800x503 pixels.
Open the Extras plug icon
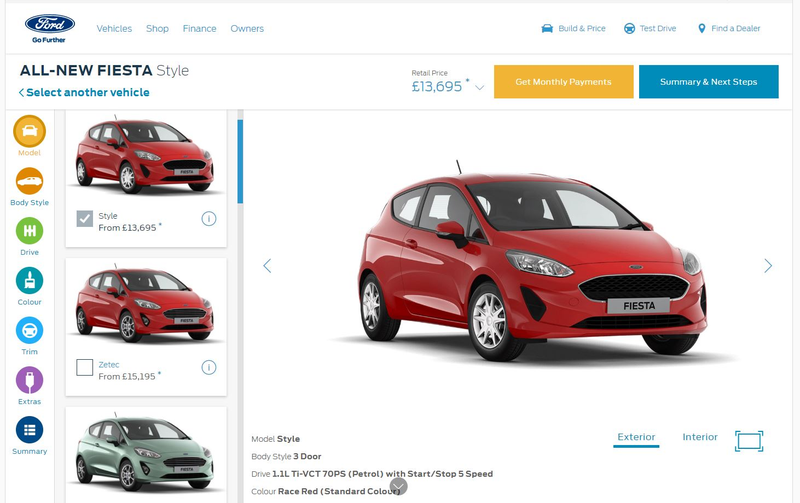point(30,380)
